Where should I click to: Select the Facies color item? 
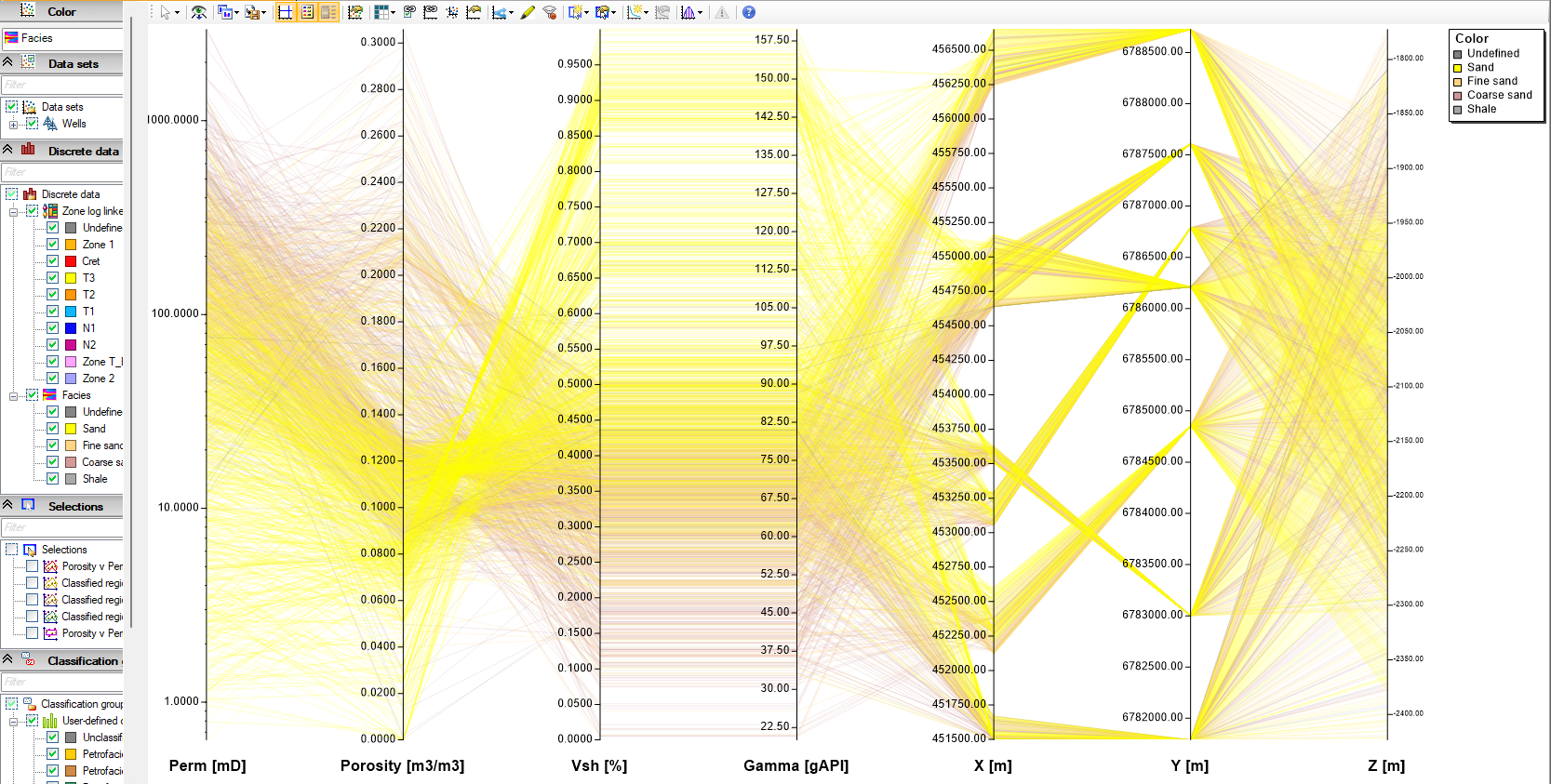(x=61, y=38)
